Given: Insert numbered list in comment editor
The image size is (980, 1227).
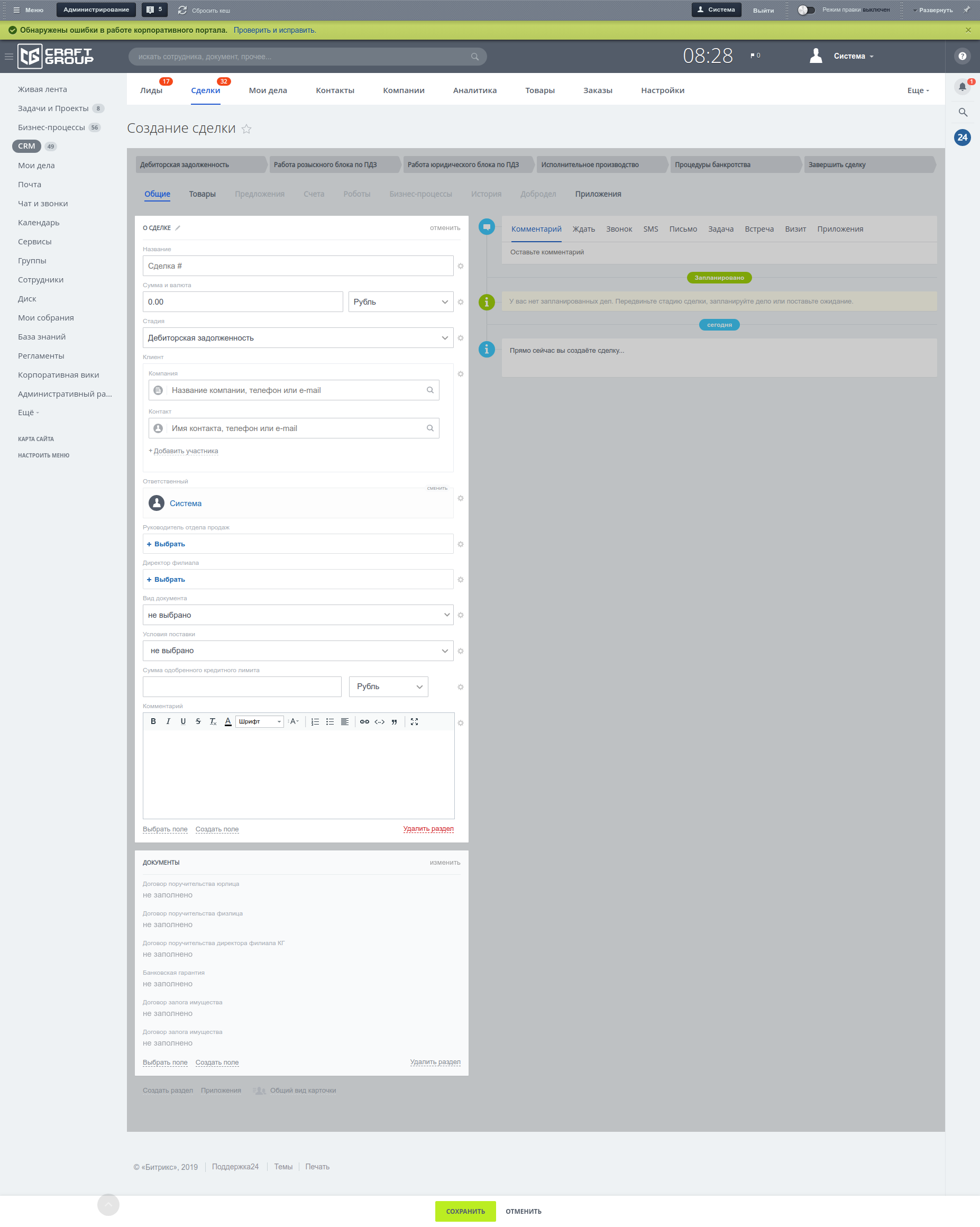Looking at the screenshot, I should [315, 721].
